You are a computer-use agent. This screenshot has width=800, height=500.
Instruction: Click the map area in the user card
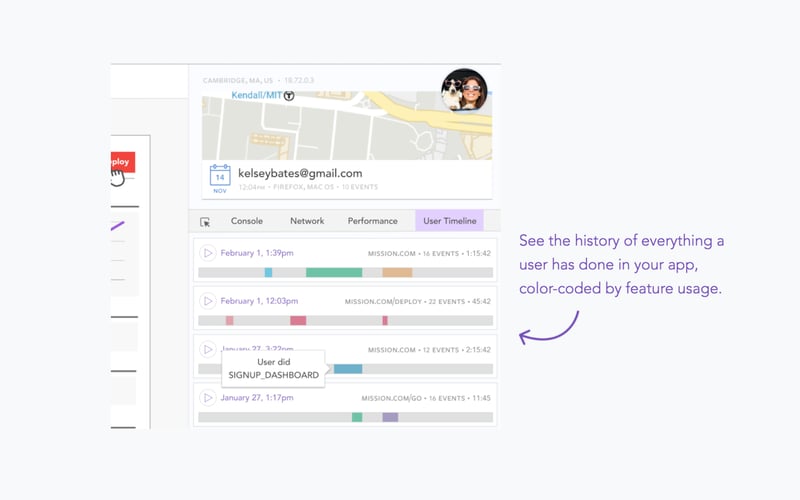(x=347, y=126)
